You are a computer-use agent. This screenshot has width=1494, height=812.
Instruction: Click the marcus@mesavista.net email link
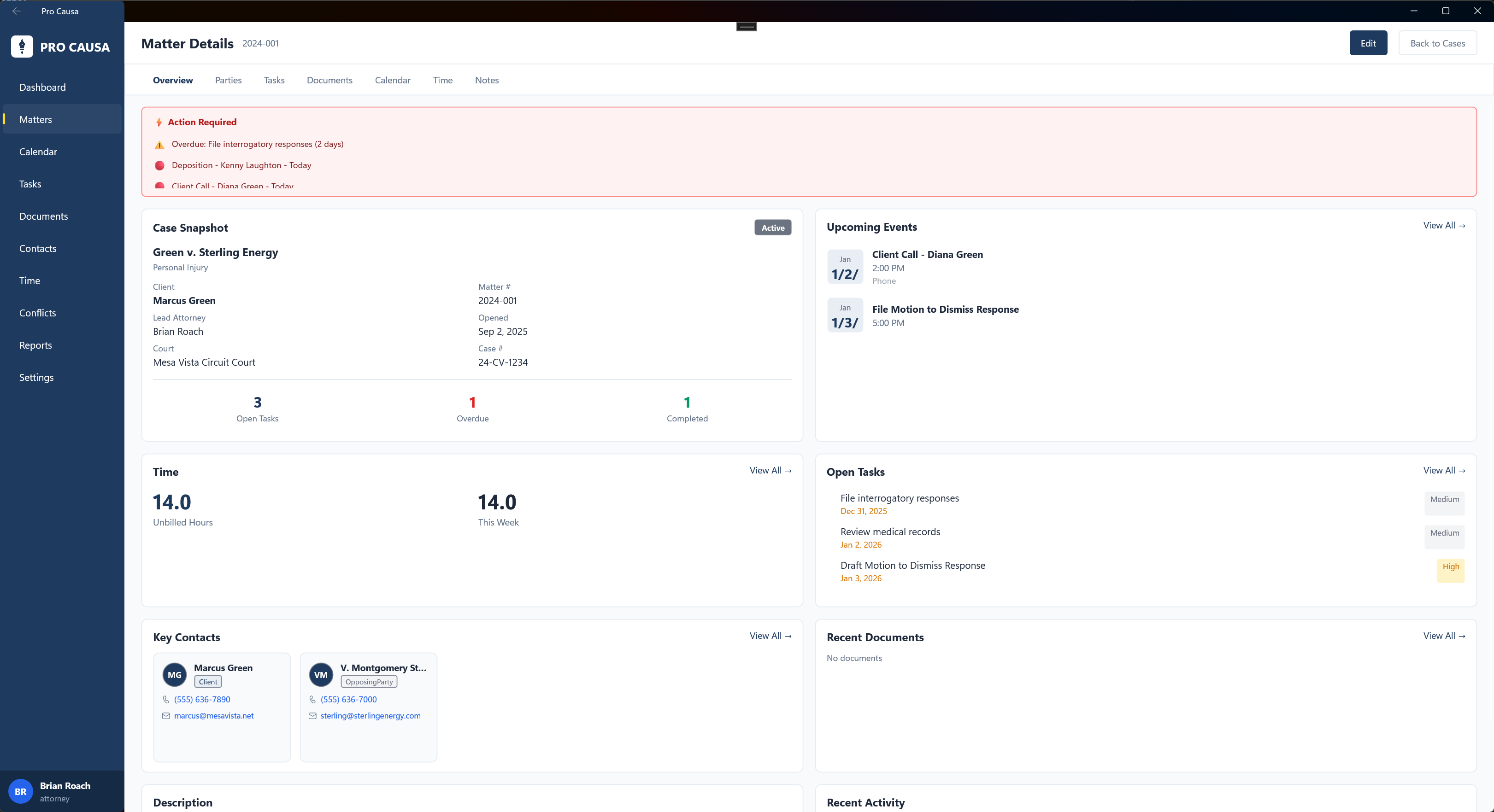coord(213,716)
